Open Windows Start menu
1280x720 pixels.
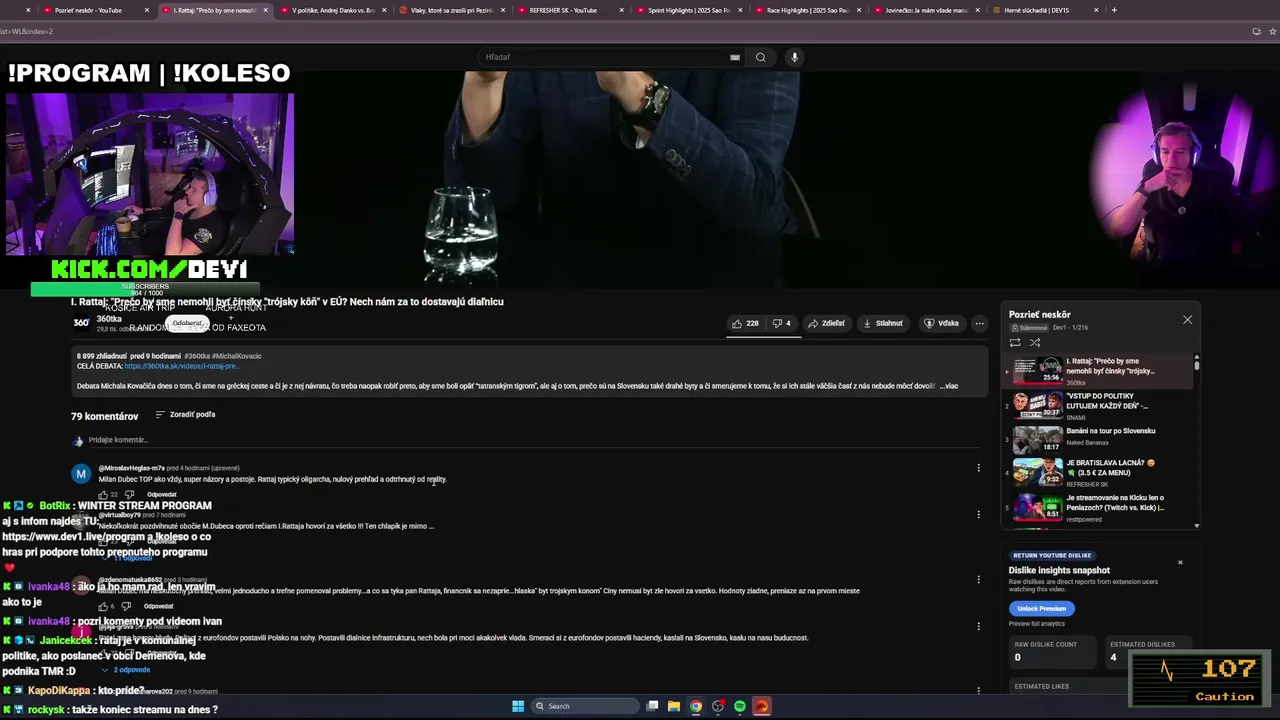tap(518, 706)
